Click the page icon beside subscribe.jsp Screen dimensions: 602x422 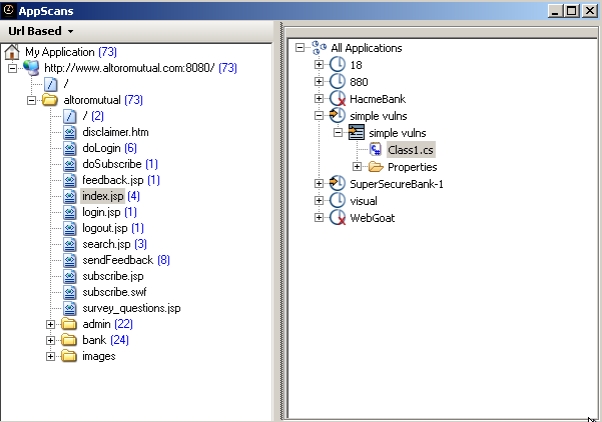click(x=69, y=276)
